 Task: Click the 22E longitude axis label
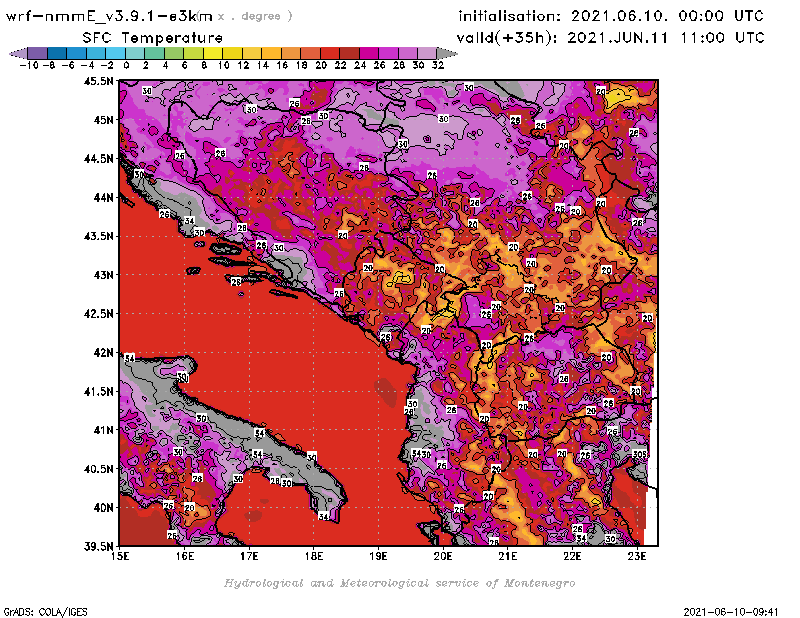click(x=572, y=556)
